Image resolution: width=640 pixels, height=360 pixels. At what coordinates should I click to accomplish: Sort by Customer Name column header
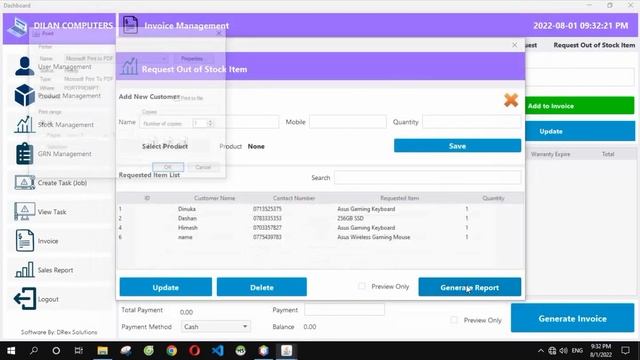pyautogui.click(x=214, y=198)
